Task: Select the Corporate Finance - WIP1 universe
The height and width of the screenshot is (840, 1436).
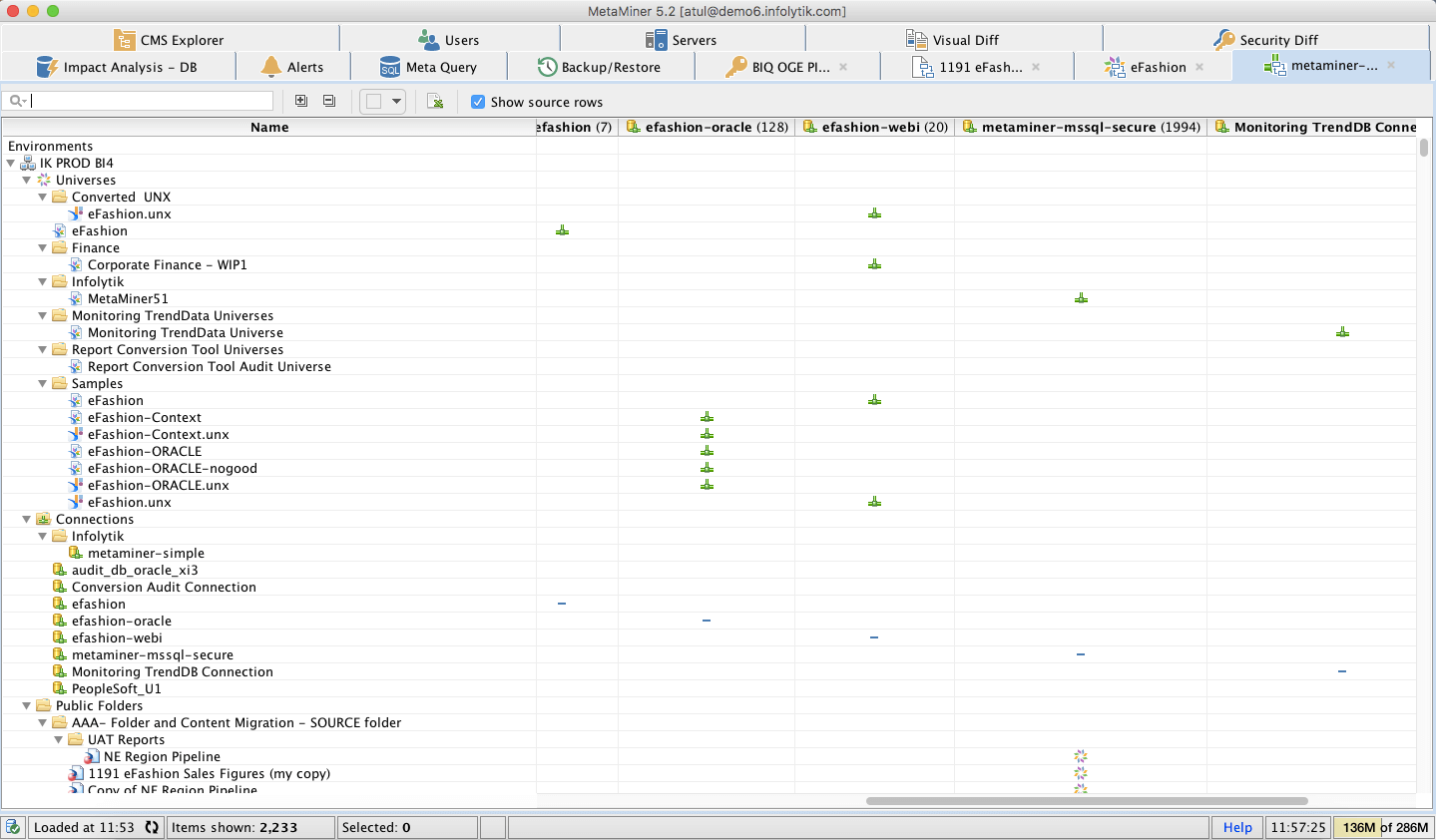Action: (x=167, y=264)
